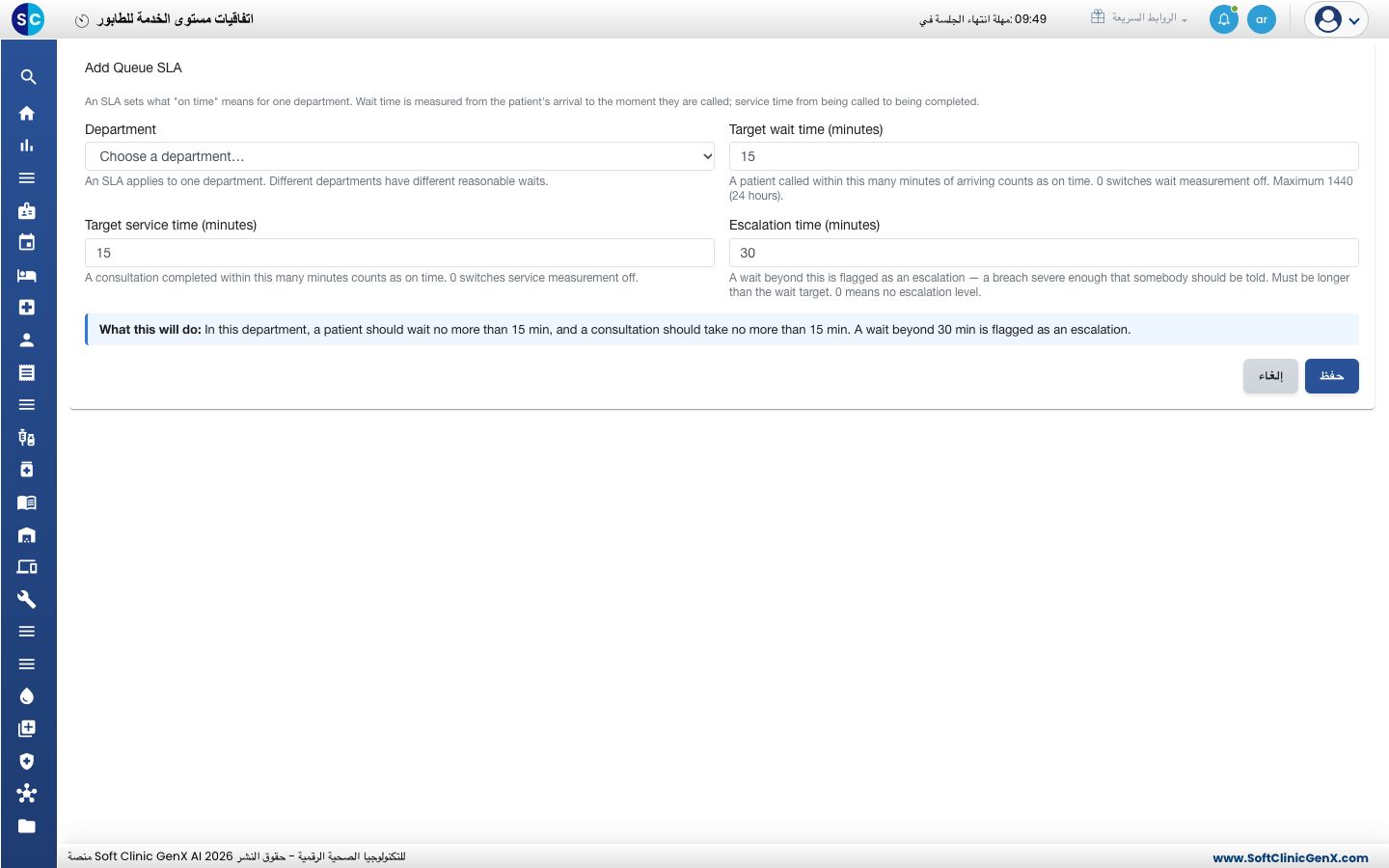Open the الروابط السريعة quick links dropdown
The image size is (1389, 868).
pos(1139,18)
